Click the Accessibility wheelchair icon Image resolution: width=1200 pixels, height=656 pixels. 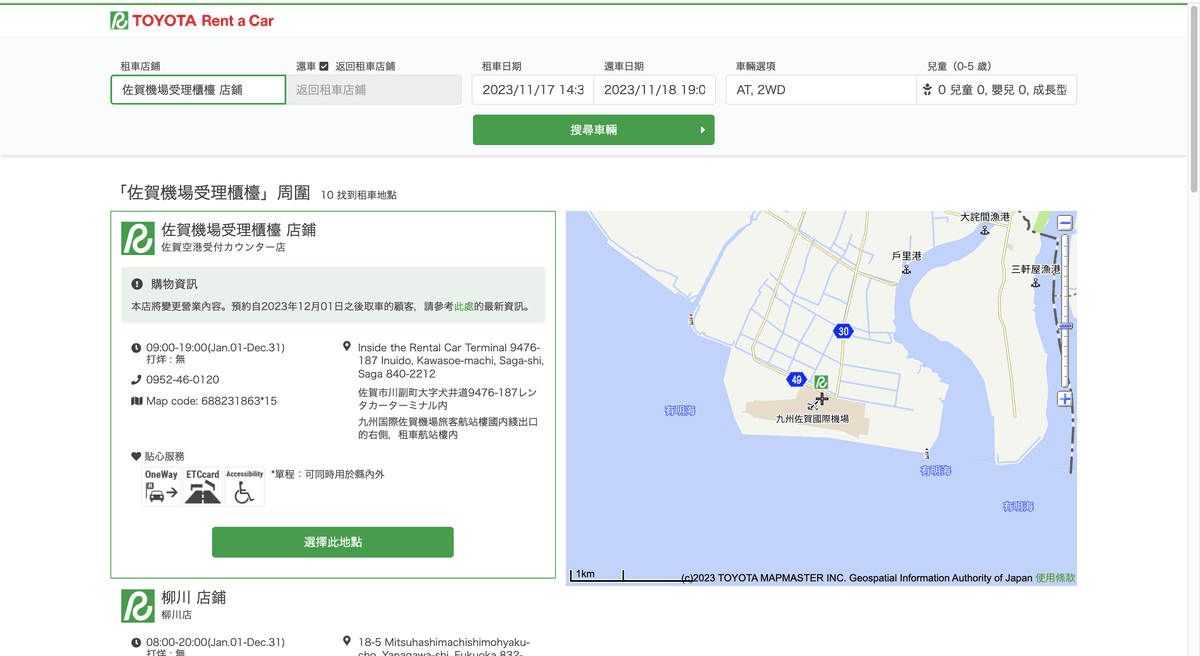coord(244,488)
